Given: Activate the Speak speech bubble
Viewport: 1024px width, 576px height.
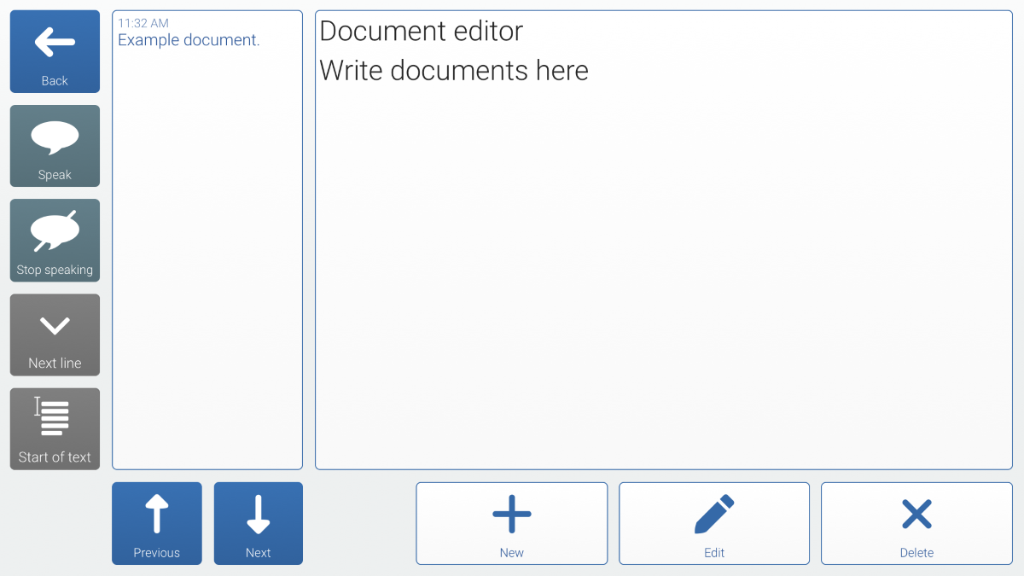Looking at the screenshot, I should pos(55,146).
